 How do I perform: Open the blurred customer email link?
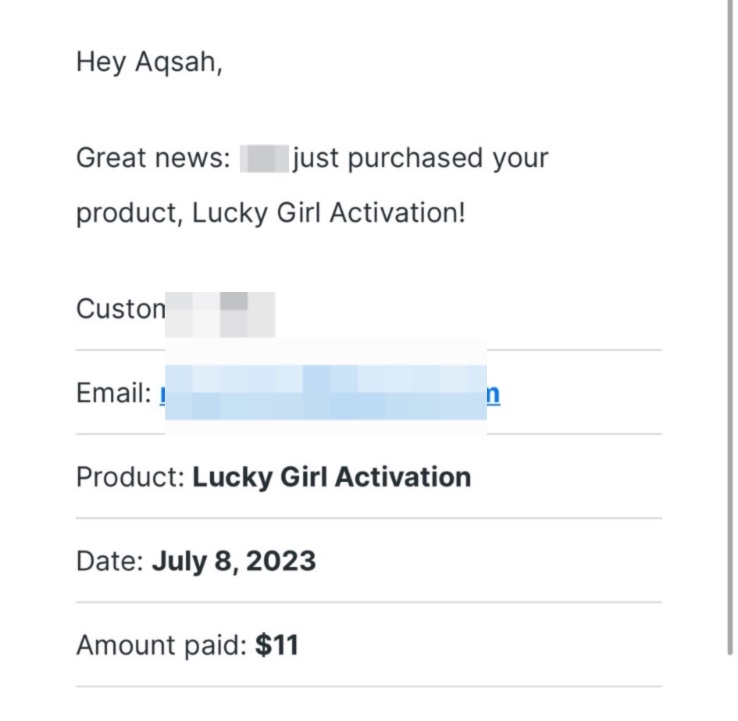pyautogui.click(x=325, y=394)
